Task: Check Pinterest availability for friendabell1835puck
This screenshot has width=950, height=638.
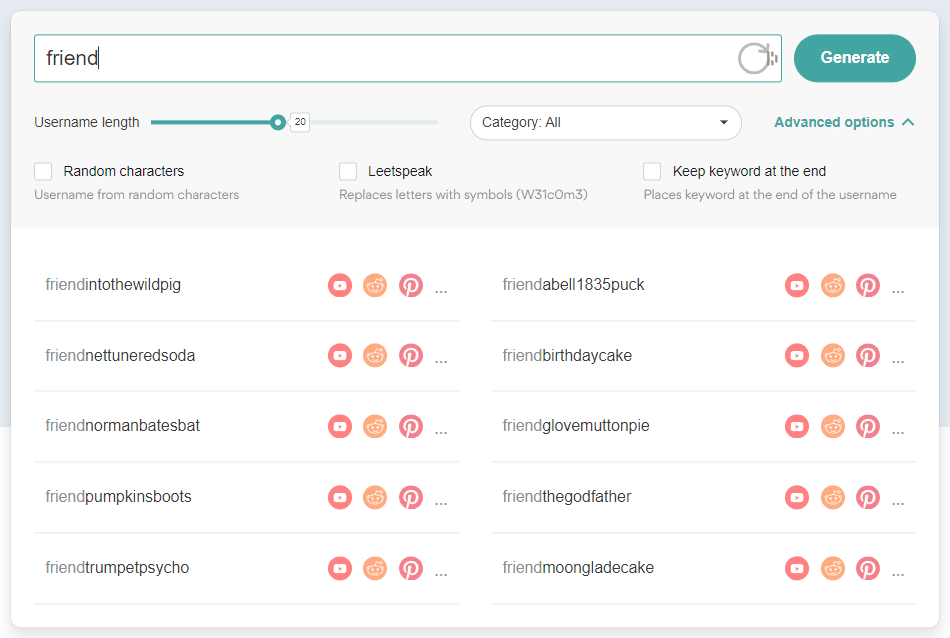Action: [868, 285]
